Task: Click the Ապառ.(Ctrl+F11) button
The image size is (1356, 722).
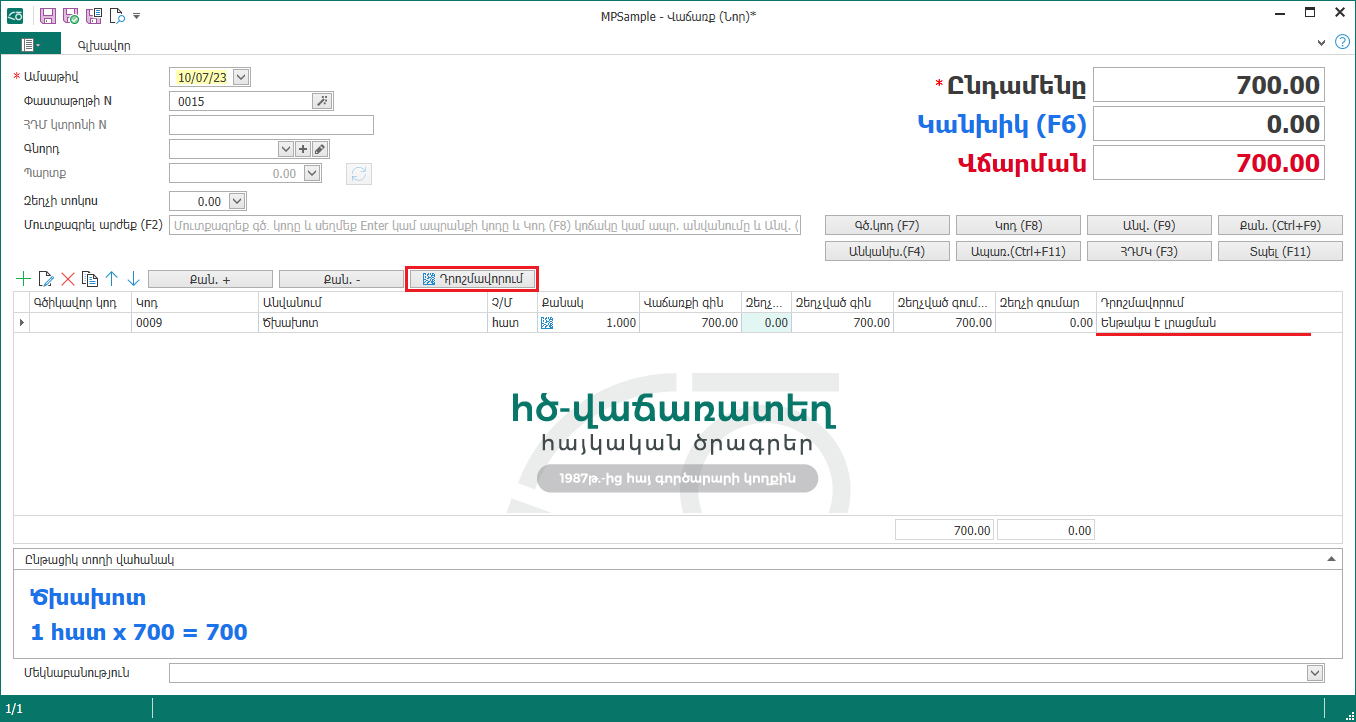Action: point(1018,251)
